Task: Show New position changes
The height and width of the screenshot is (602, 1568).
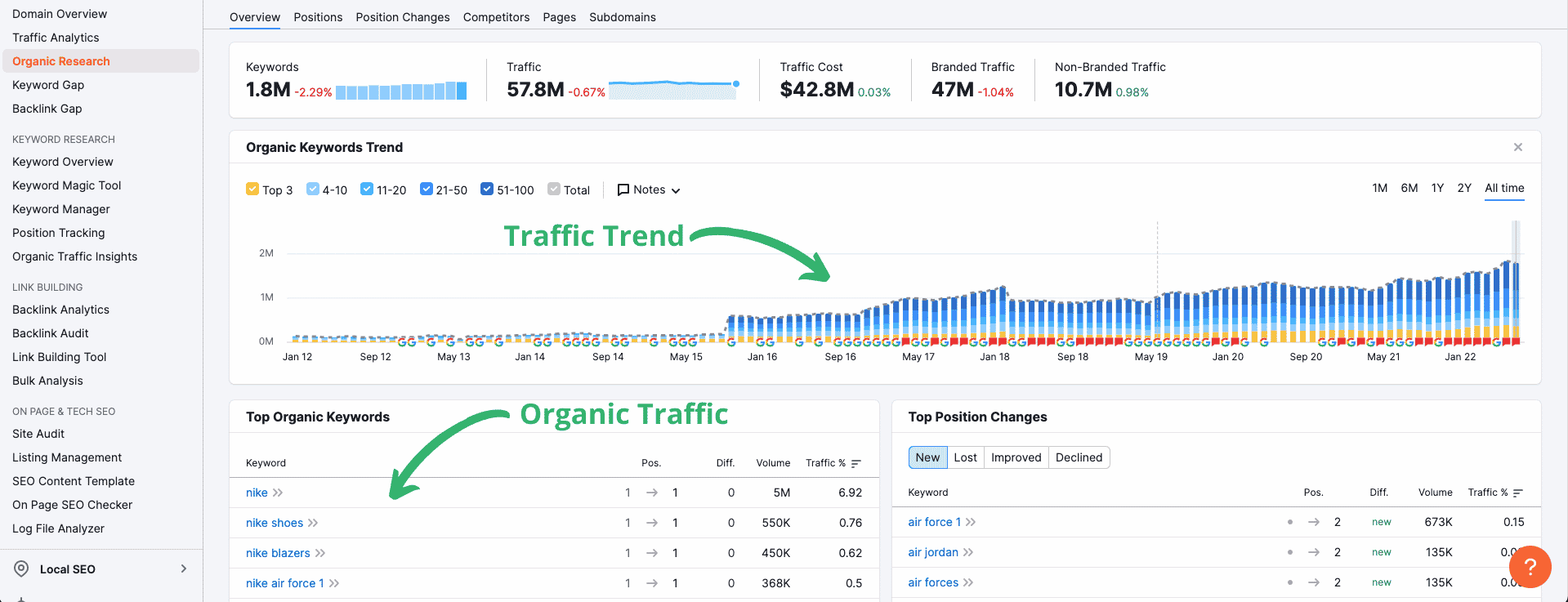Action: [x=927, y=457]
